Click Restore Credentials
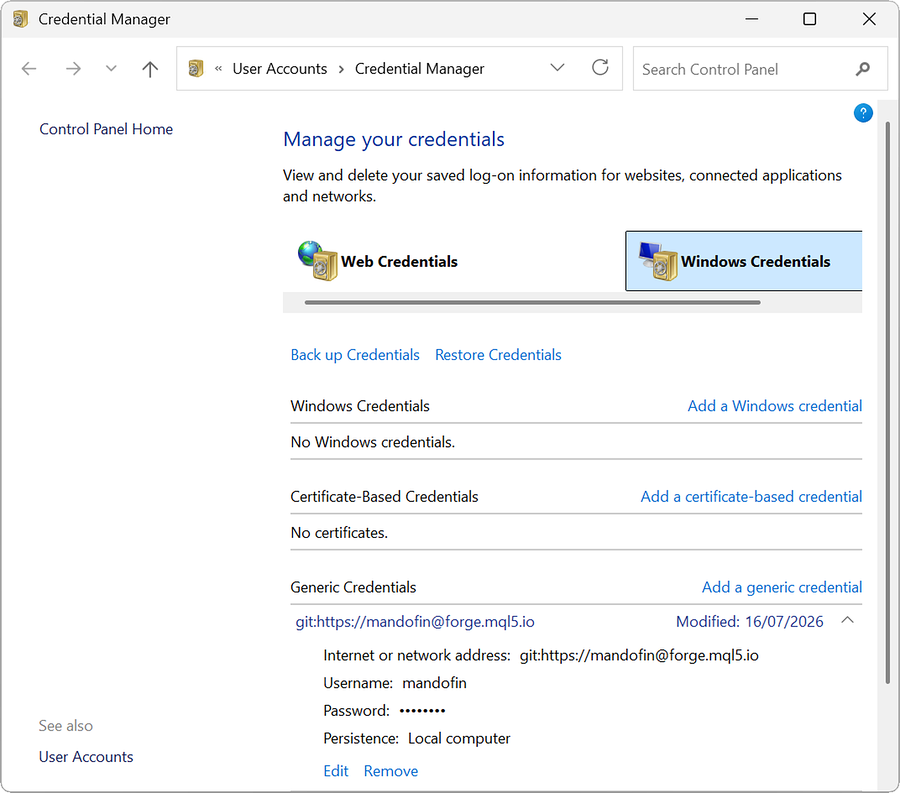This screenshot has width=900, height=793. [x=498, y=355]
